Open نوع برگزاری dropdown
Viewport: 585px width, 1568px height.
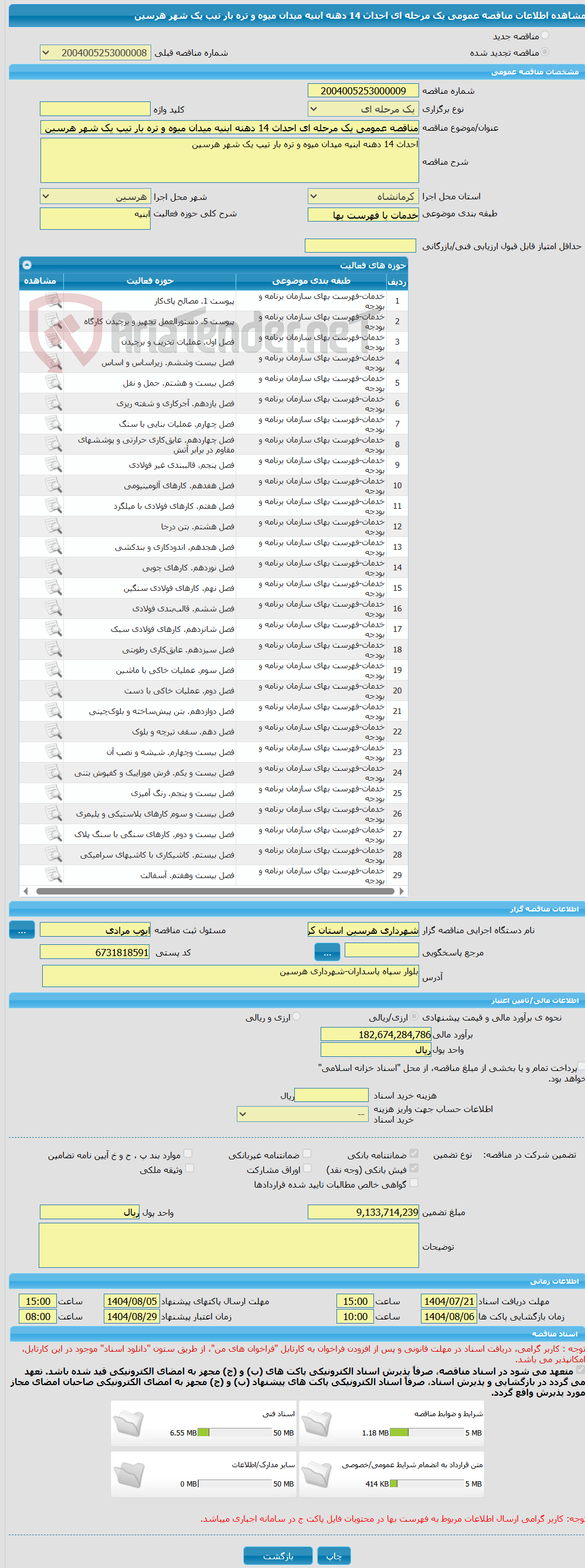pyautogui.click(x=363, y=109)
